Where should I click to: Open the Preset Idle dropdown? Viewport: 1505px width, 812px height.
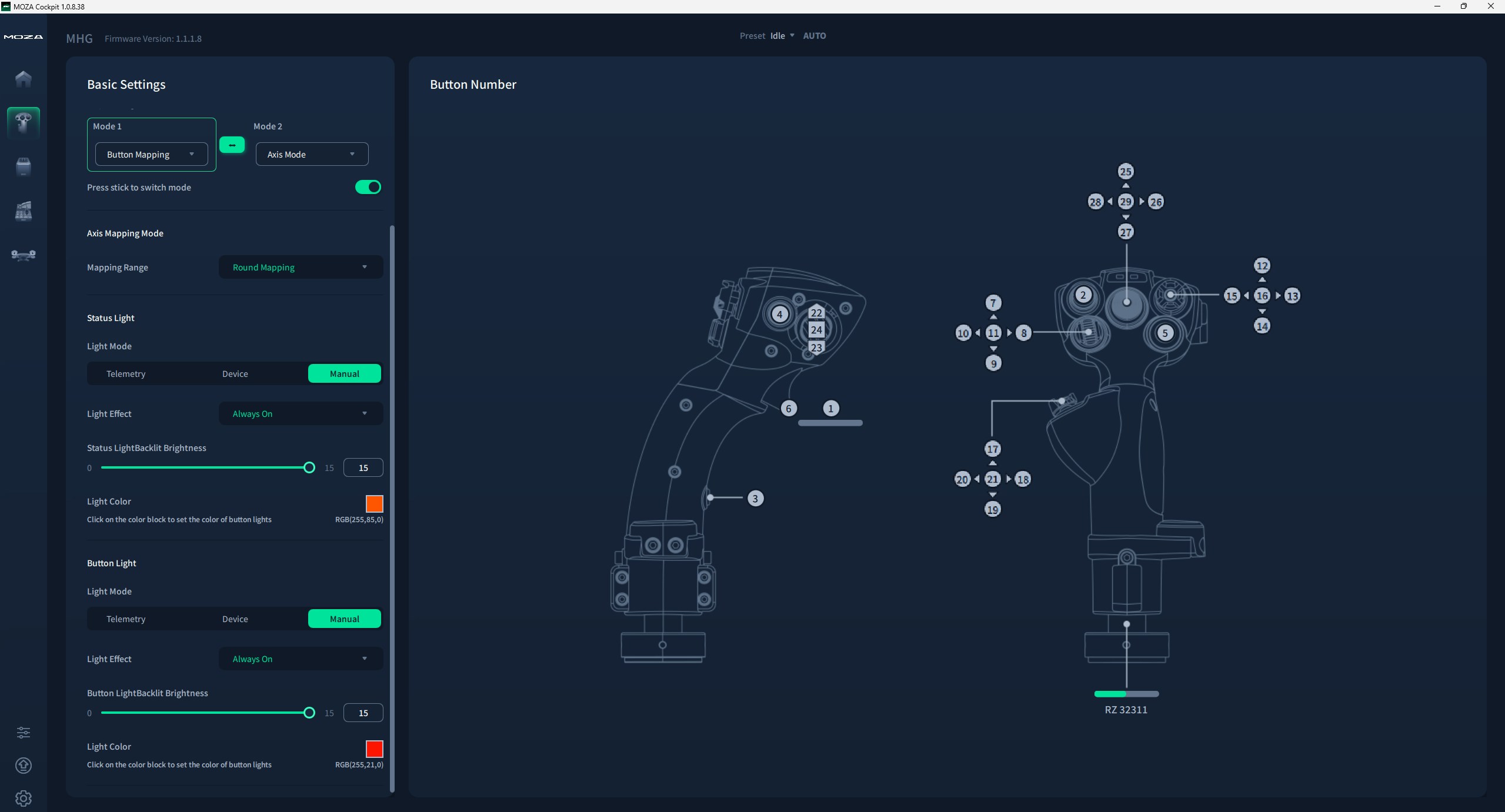782,36
